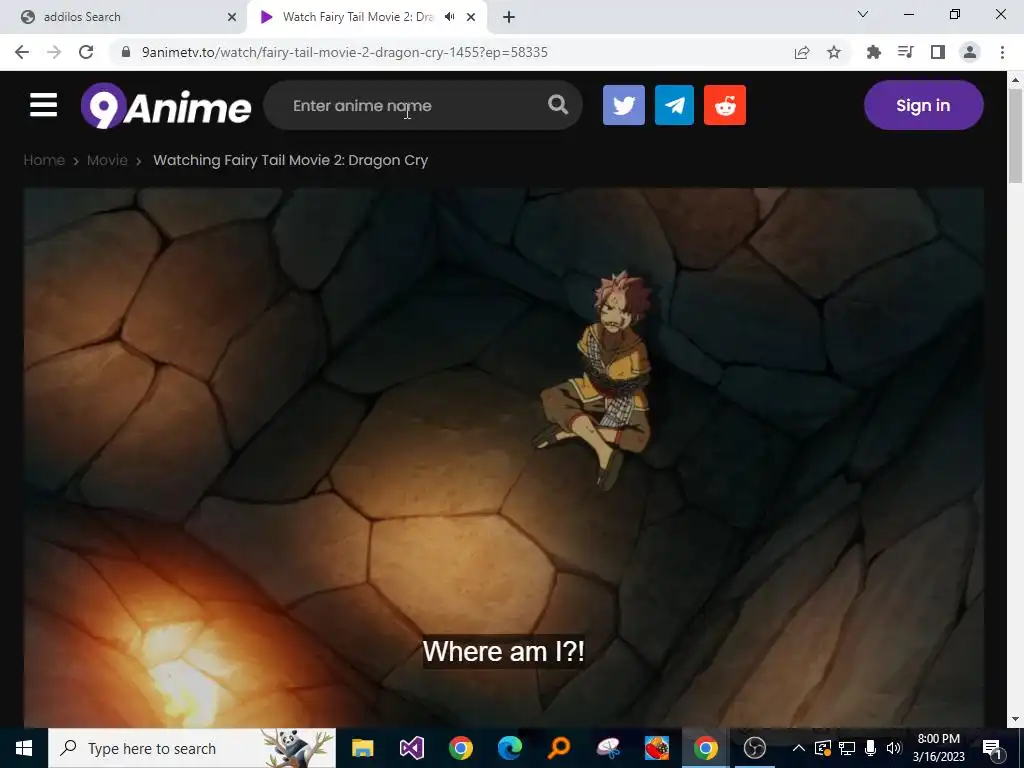Open the notifications action center
1024x768 pixels.
(x=992, y=748)
